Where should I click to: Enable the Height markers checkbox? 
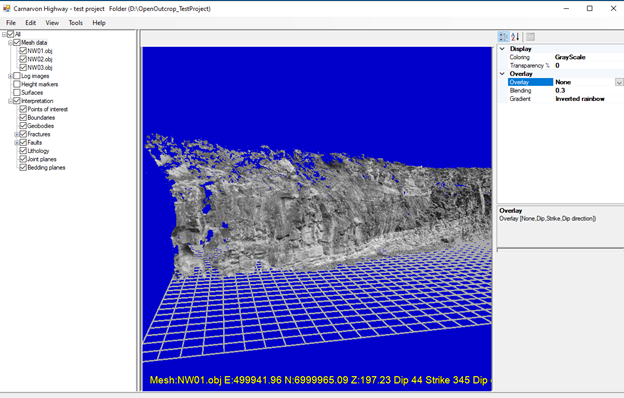tap(17, 84)
